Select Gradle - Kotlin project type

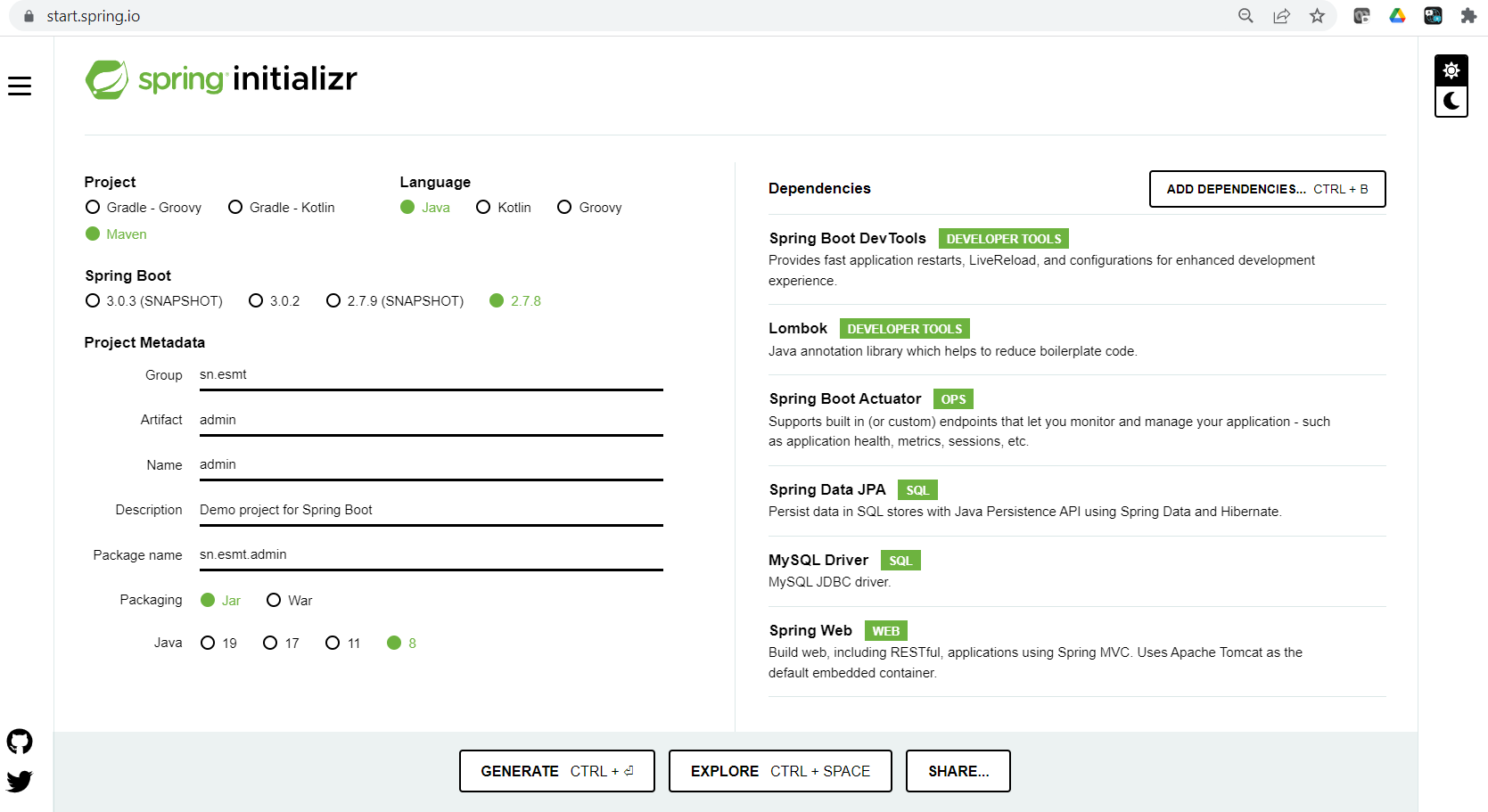click(x=282, y=208)
